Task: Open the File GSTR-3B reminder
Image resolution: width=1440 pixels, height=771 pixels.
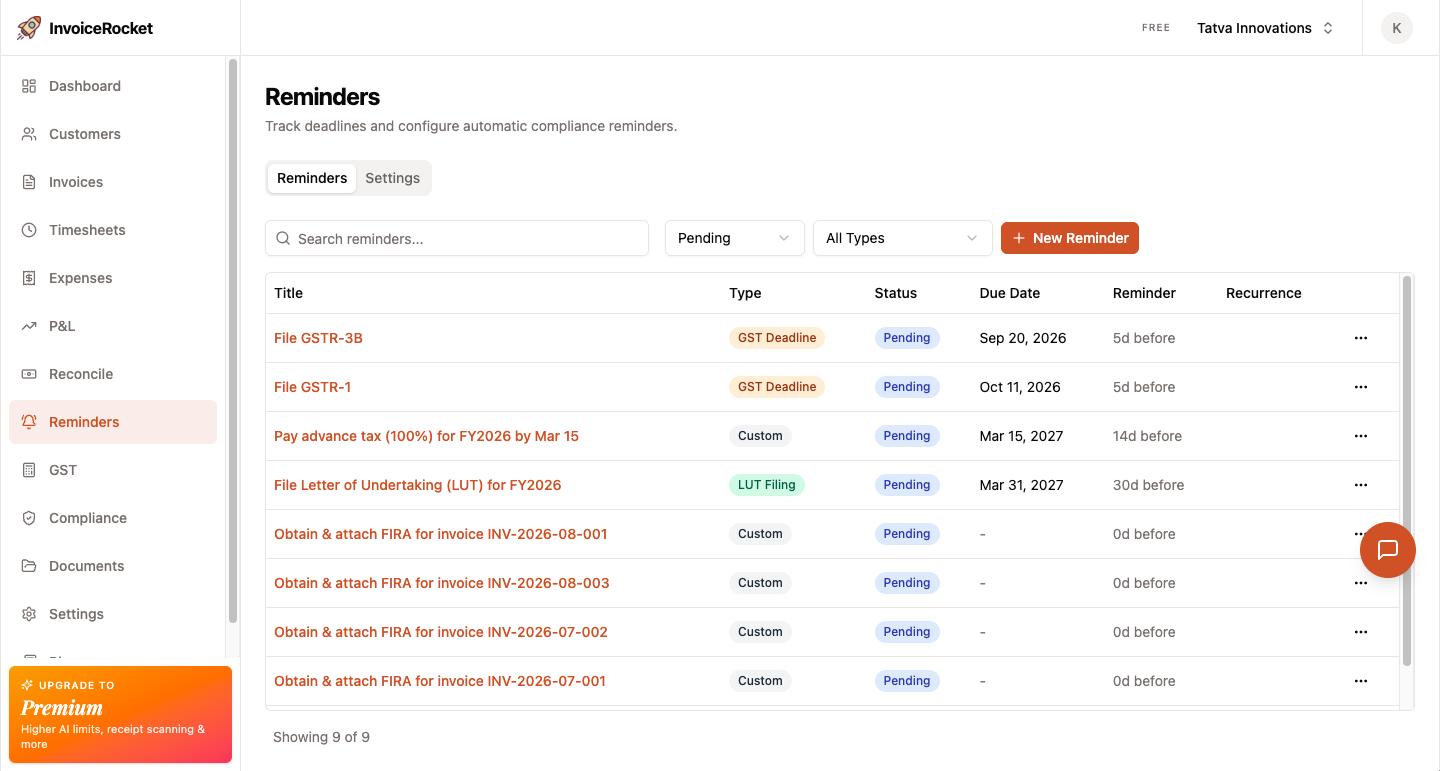Action: [x=318, y=338]
